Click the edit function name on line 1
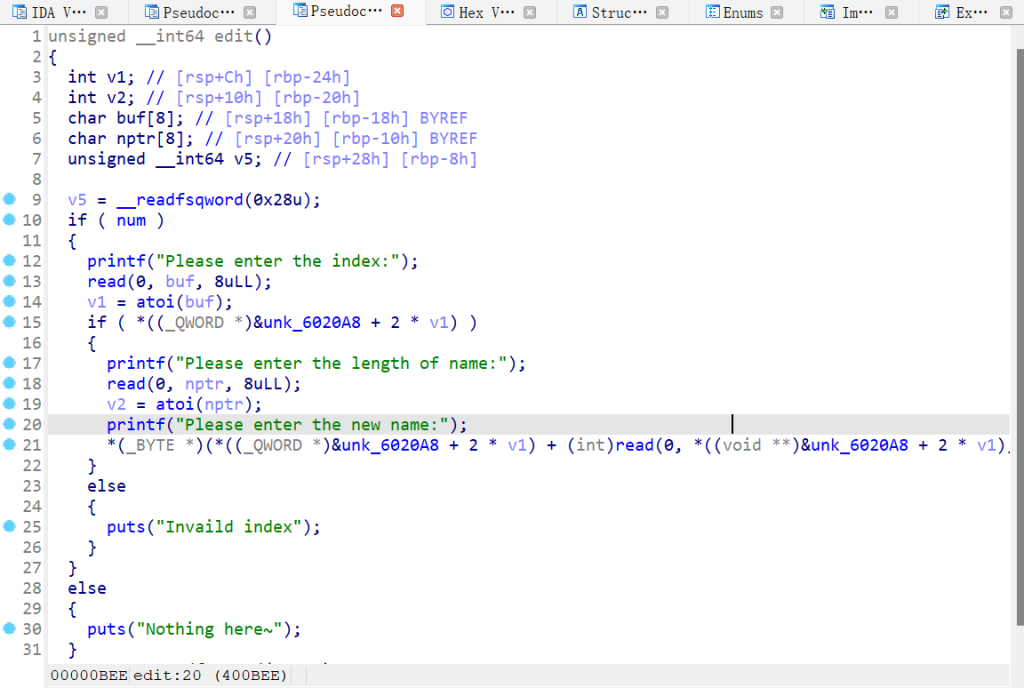This screenshot has height=688, width=1024. [233, 36]
